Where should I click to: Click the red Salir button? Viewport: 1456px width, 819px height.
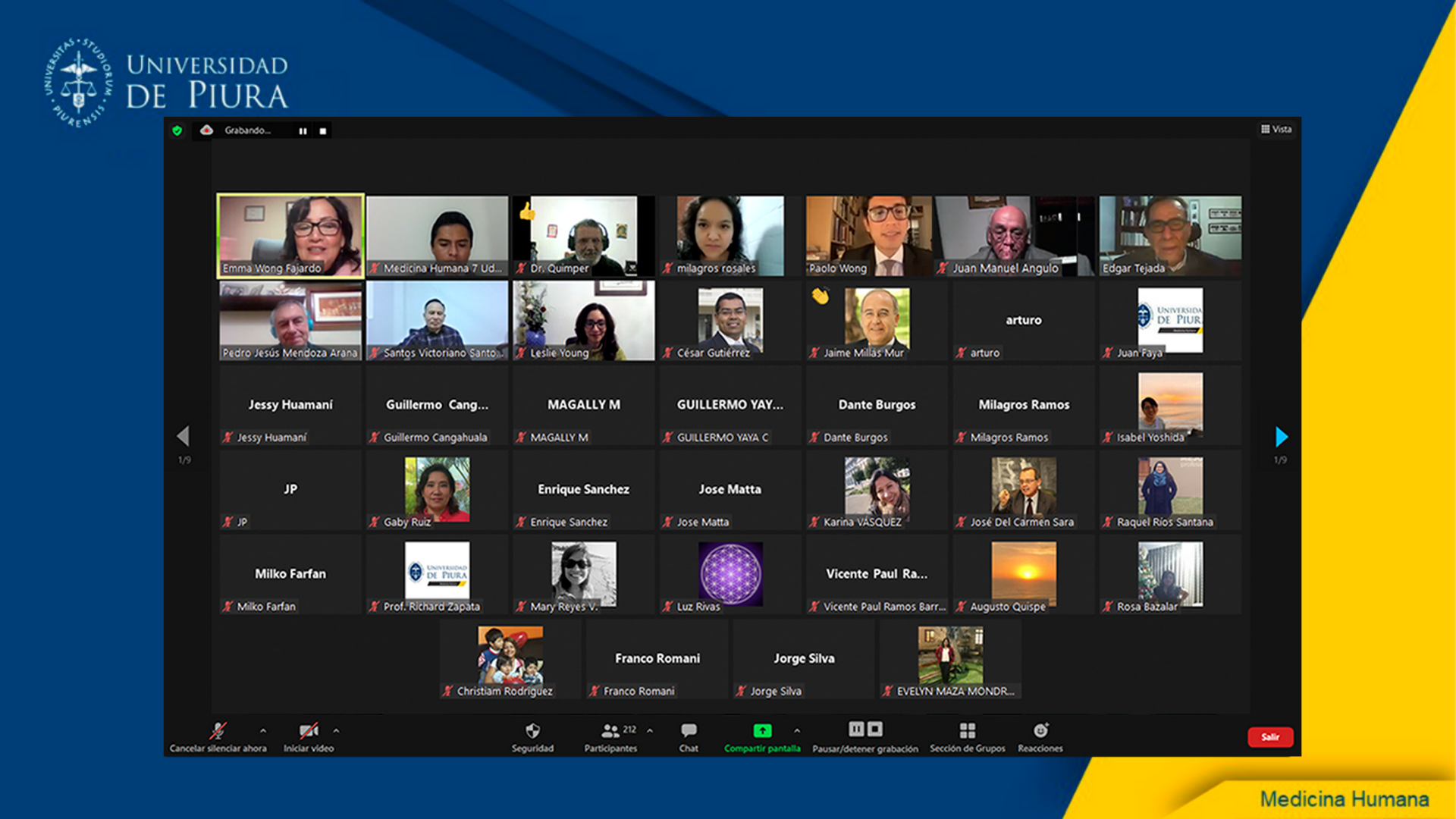(x=1270, y=737)
